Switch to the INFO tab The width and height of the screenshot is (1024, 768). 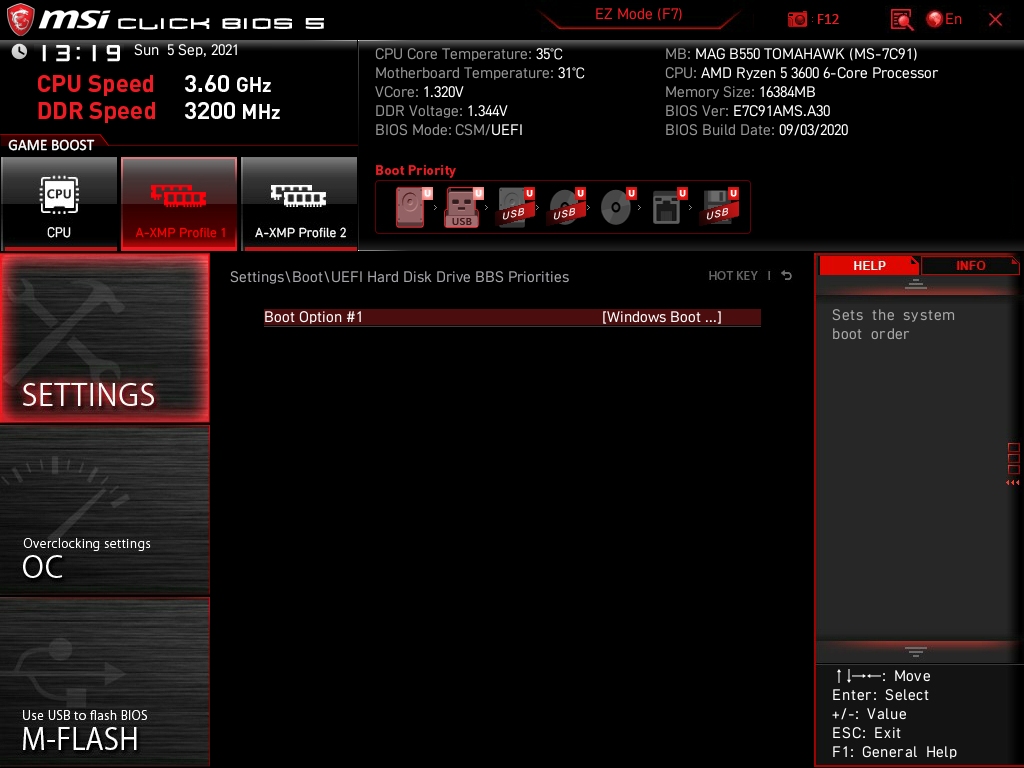tap(970, 266)
